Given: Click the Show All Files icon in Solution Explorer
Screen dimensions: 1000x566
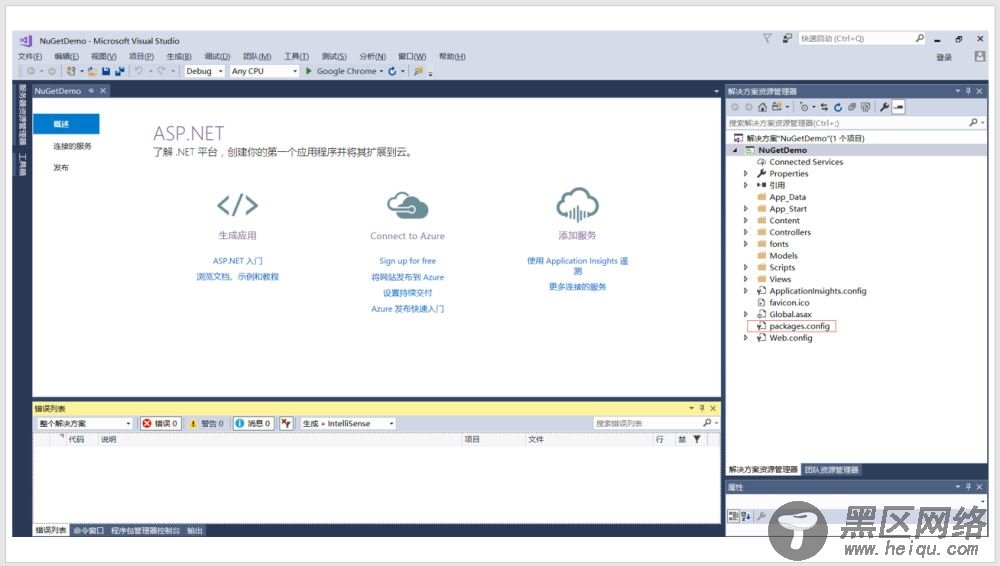Looking at the screenshot, I should tap(865, 107).
